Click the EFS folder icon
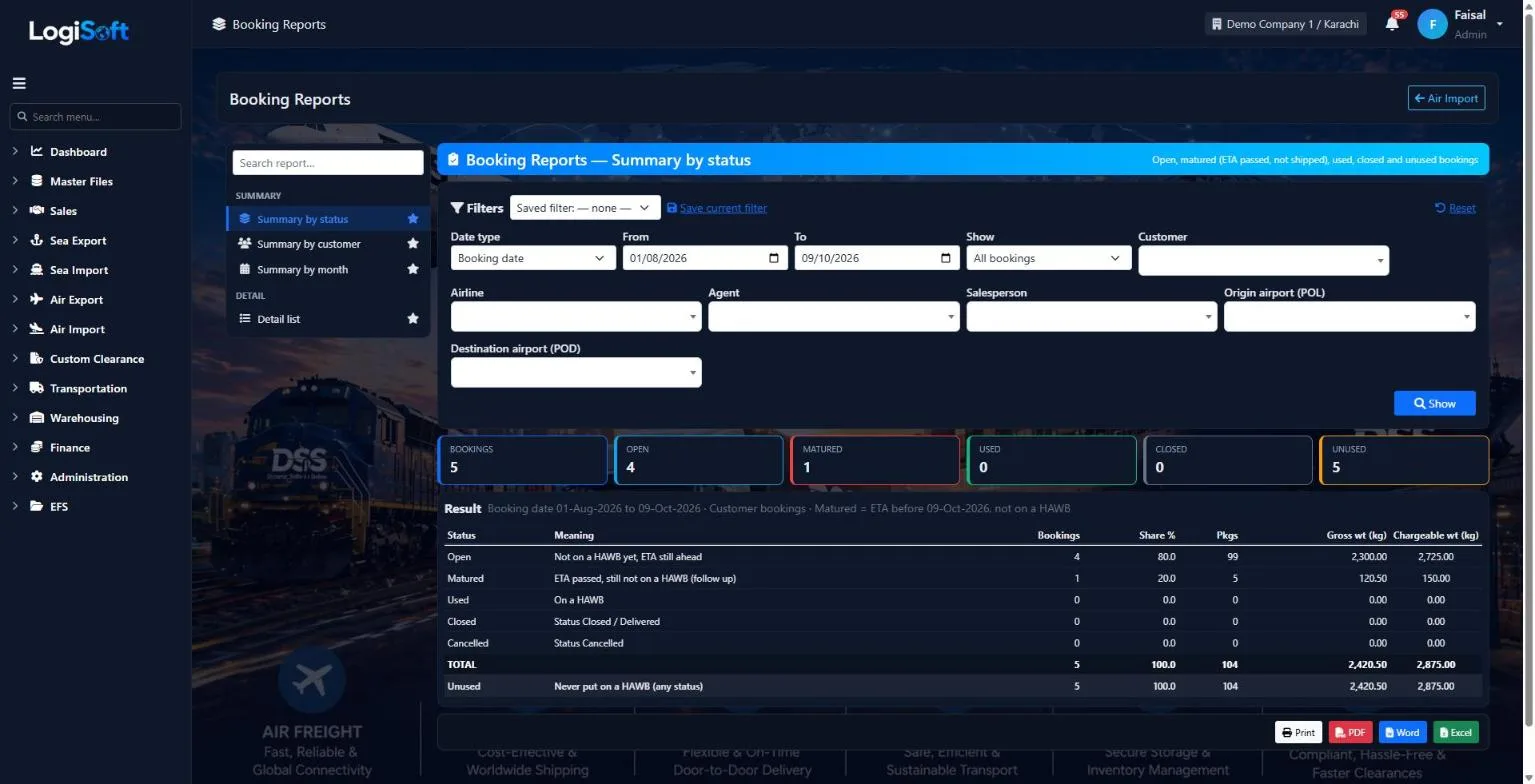Viewport: 1535px width, 784px height. coord(37,506)
